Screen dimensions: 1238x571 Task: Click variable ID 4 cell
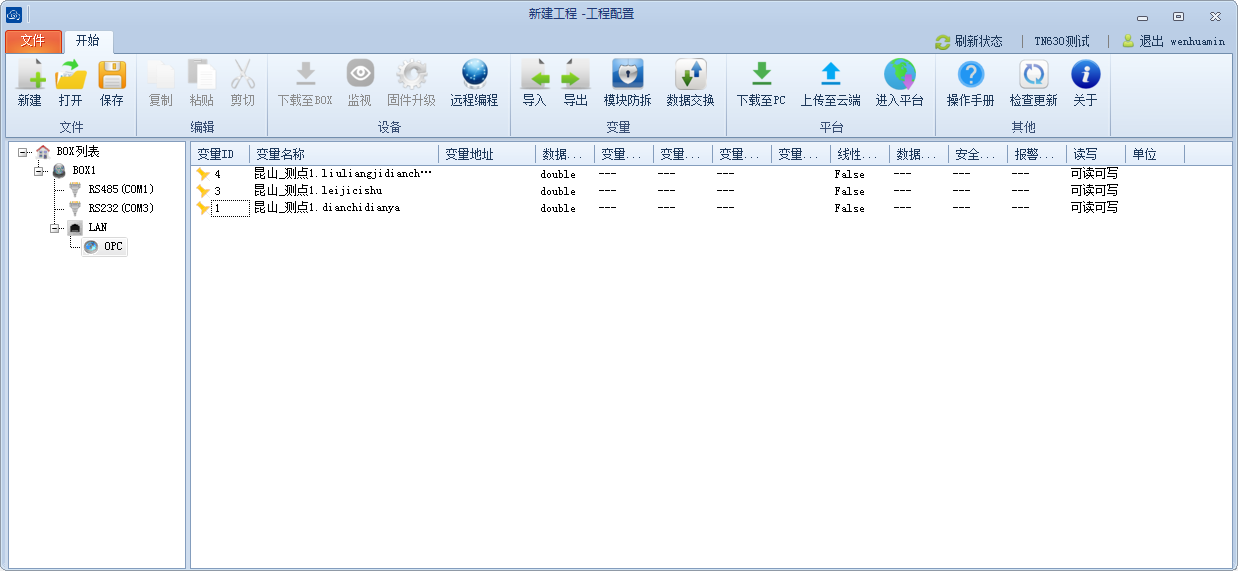coord(217,174)
